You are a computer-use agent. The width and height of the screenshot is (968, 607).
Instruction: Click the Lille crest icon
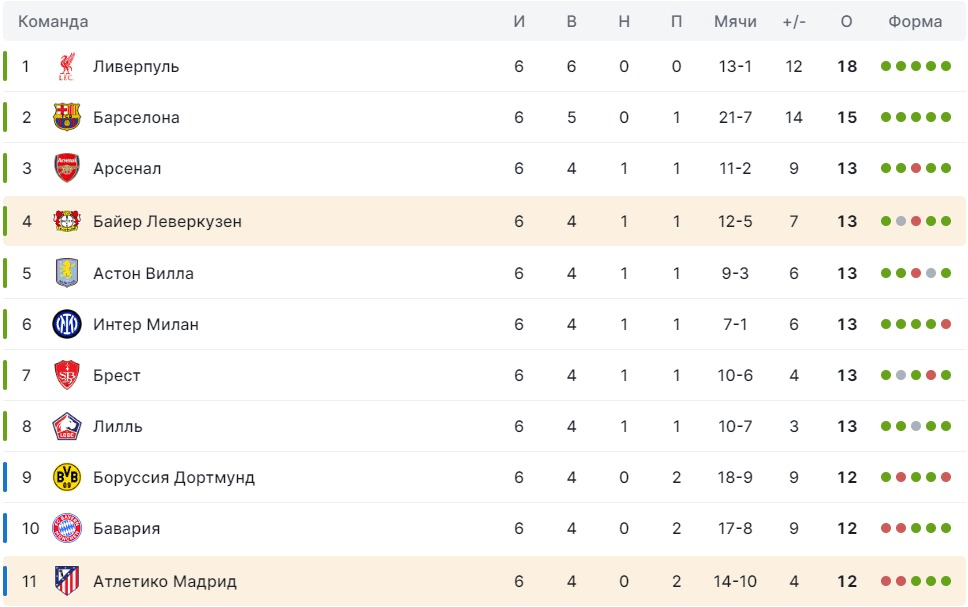tap(67, 427)
